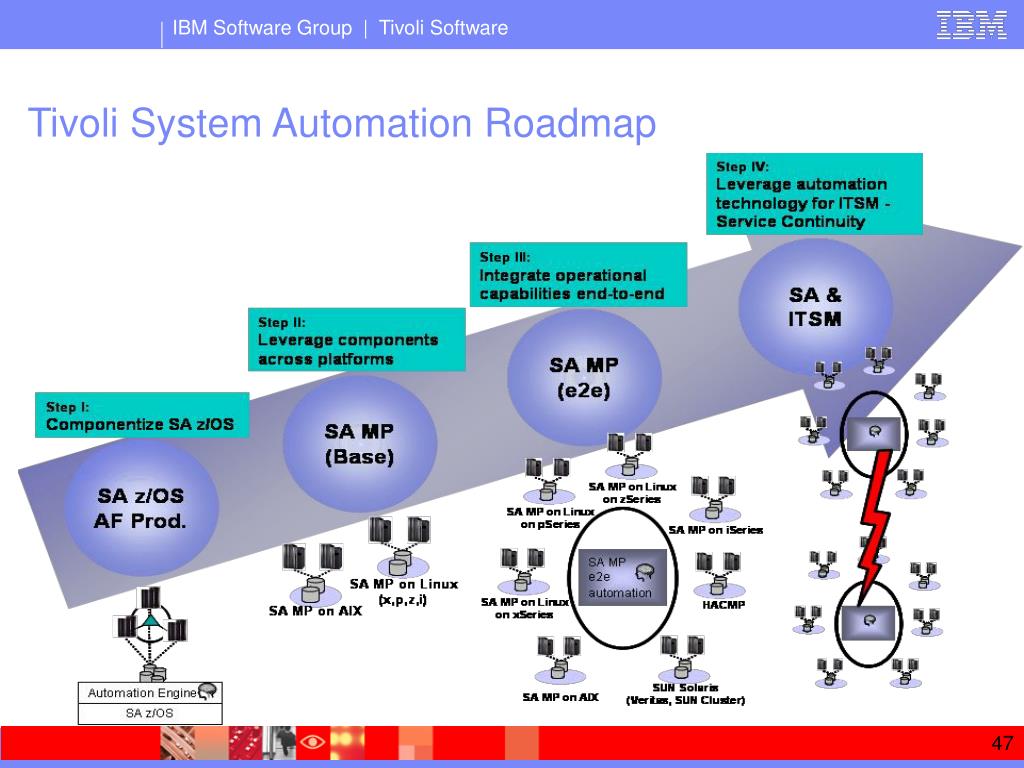Click the SA MP (e2e) sphere
This screenshot has width=1024, height=768.
(584, 377)
